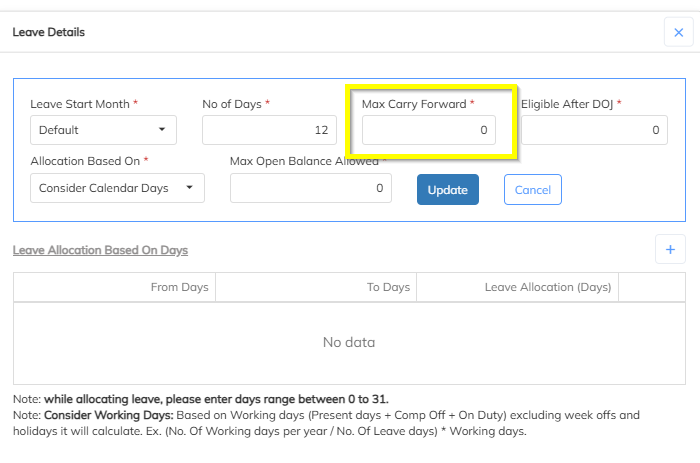Viewport: 700px width, 463px height.
Task: Click the No of Days label
Action: click(x=235, y=104)
